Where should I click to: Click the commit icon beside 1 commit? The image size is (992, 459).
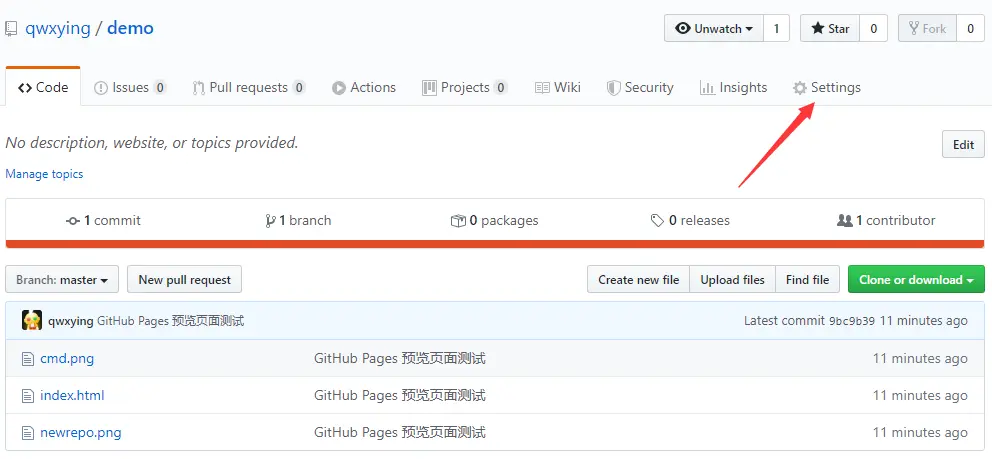[x=73, y=221]
